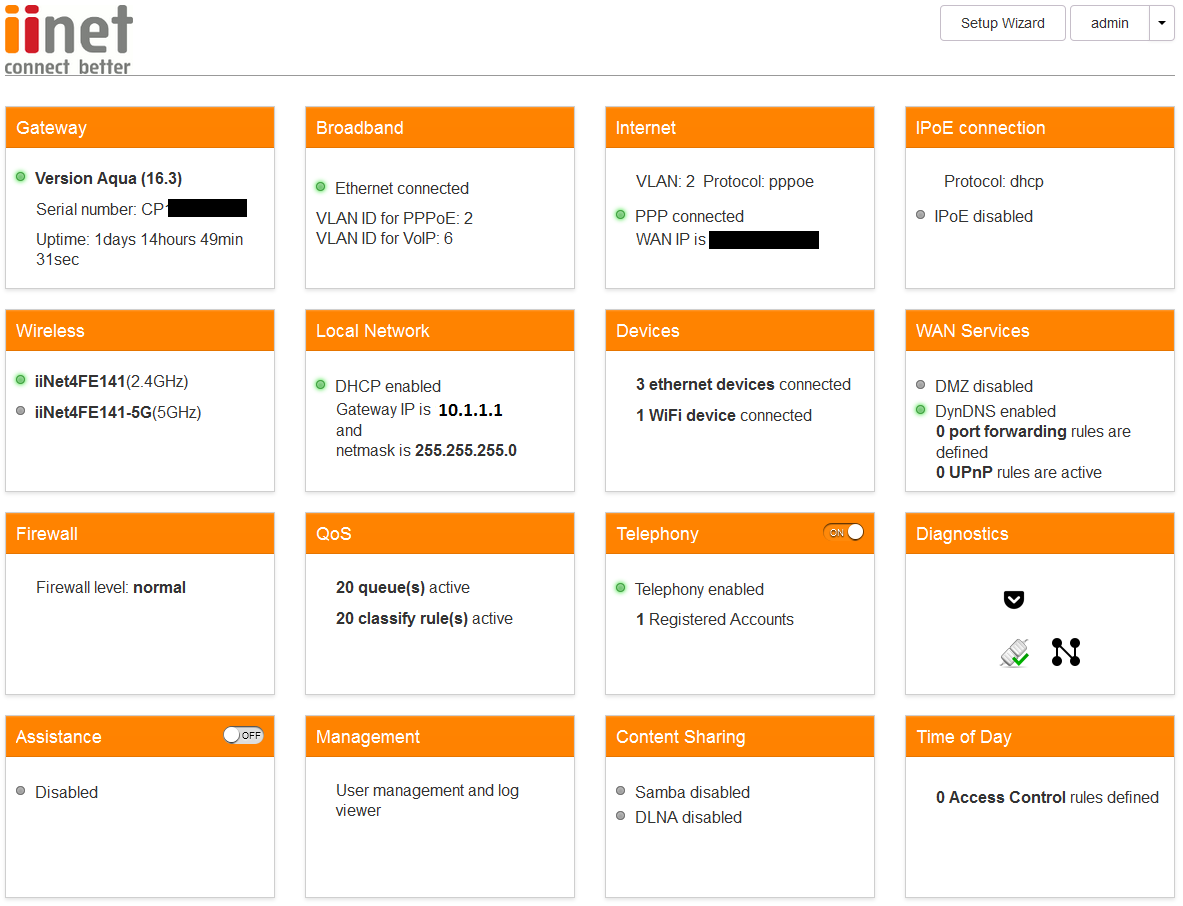Click 'iiNet4FE141-5G(5GHz)' network name
Screen dimensions: 1183x906
coord(118,412)
